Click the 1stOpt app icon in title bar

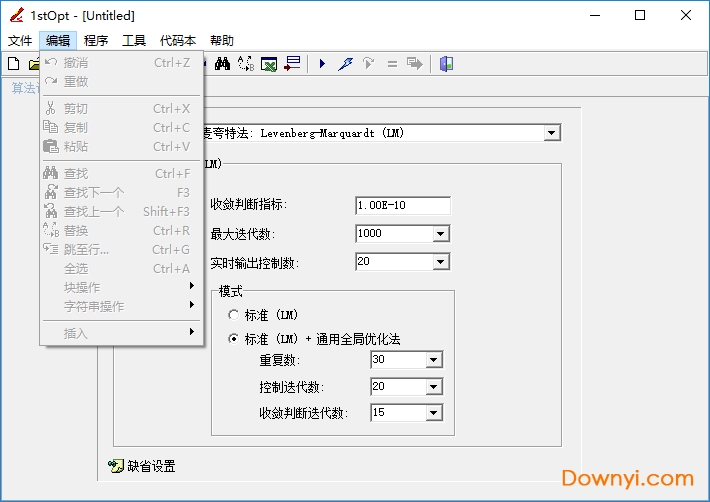pos(17,15)
